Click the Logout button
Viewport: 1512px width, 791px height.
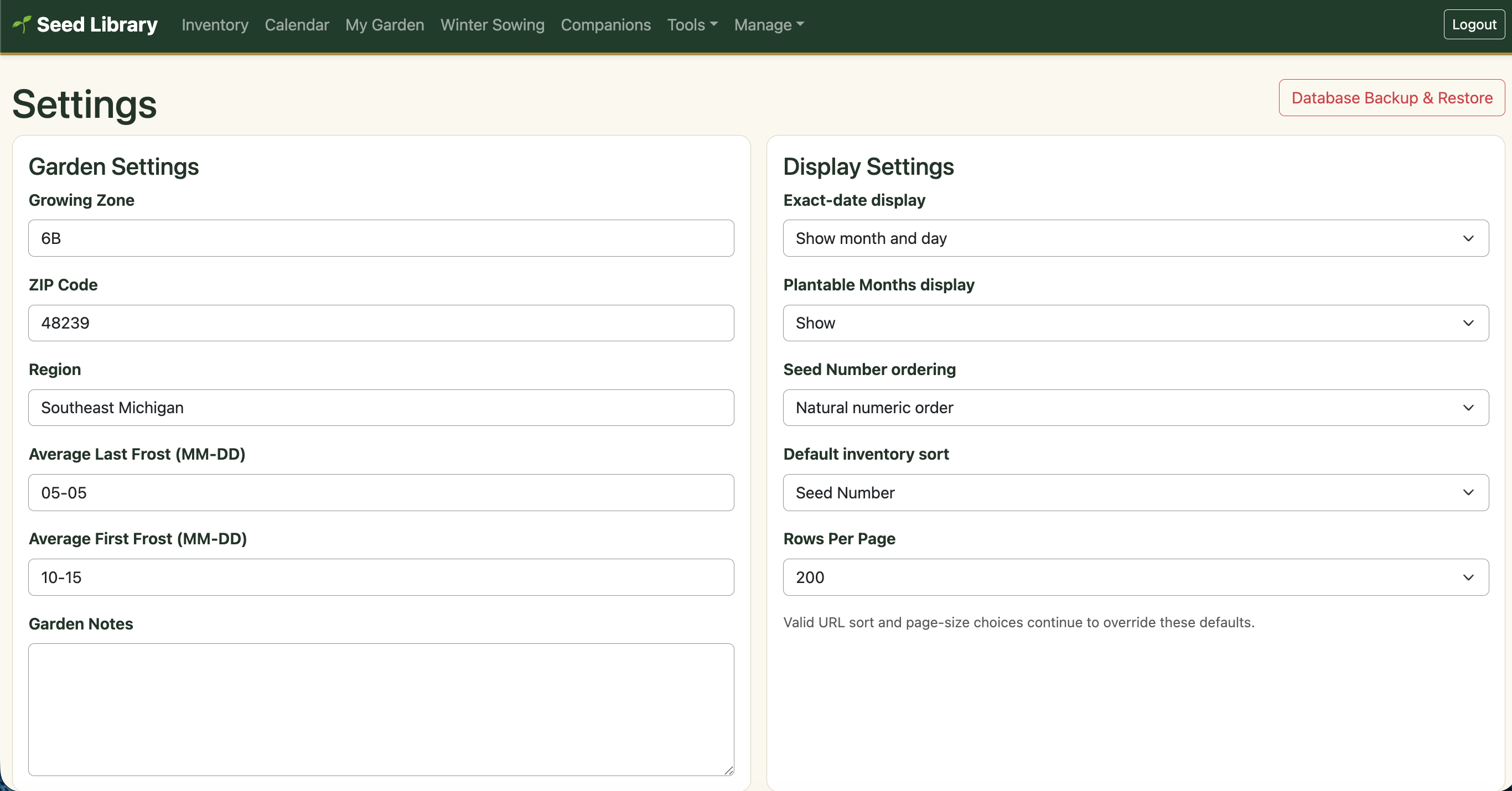click(x=1474, y=25)
